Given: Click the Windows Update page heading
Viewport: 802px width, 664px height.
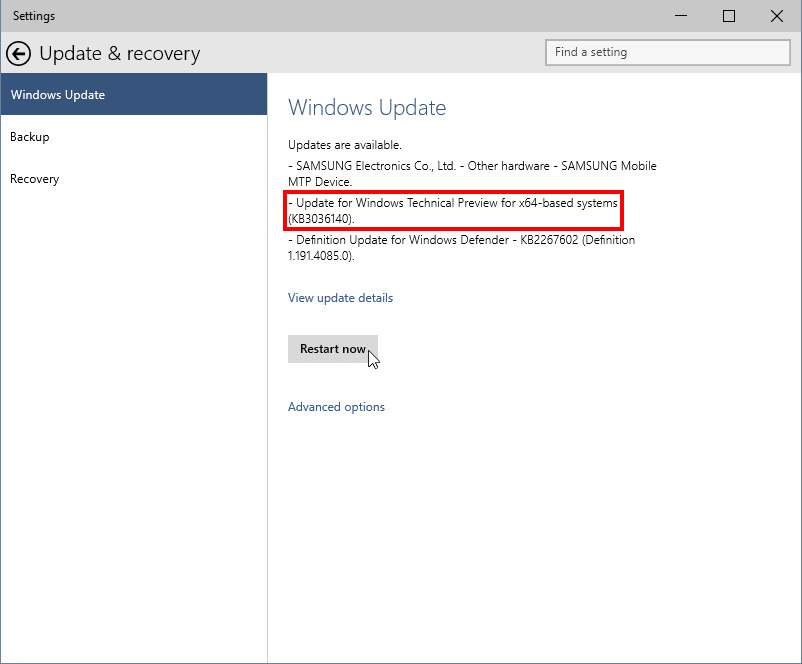Looking at the screenshot, I should click(366, 108).
